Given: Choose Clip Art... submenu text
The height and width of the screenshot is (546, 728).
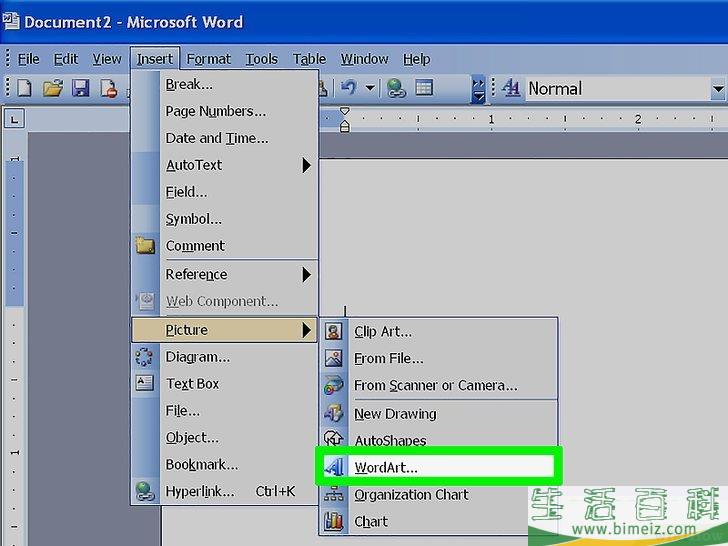Looking at the screenshot, I should [383, 332].
